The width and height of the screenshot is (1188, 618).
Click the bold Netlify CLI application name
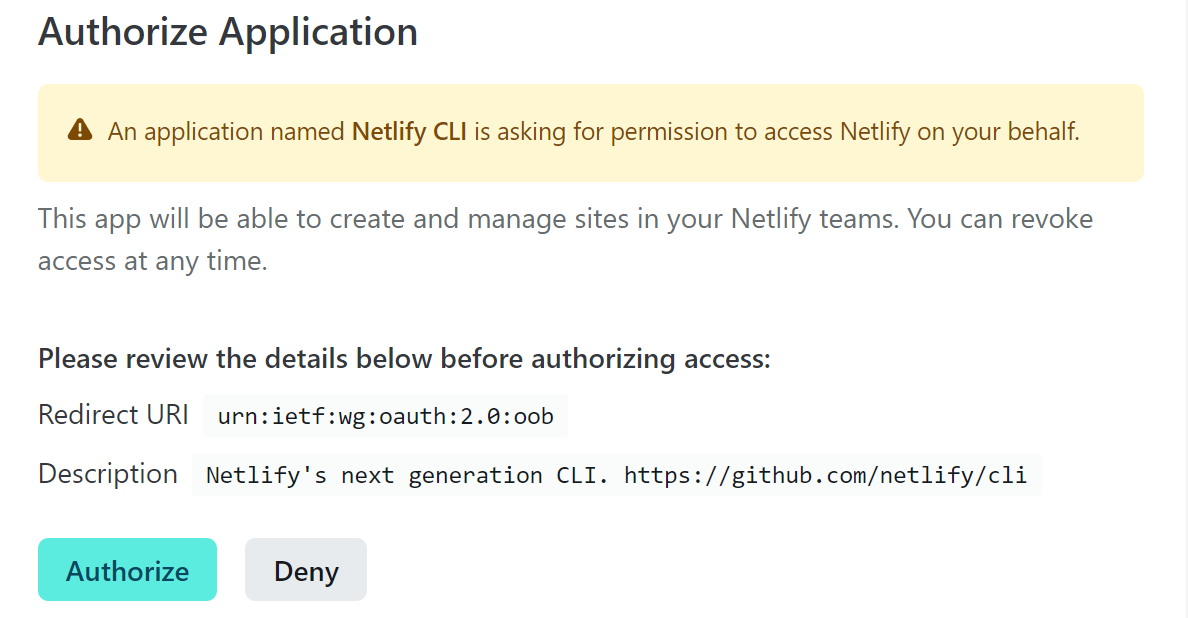point(409,132)
